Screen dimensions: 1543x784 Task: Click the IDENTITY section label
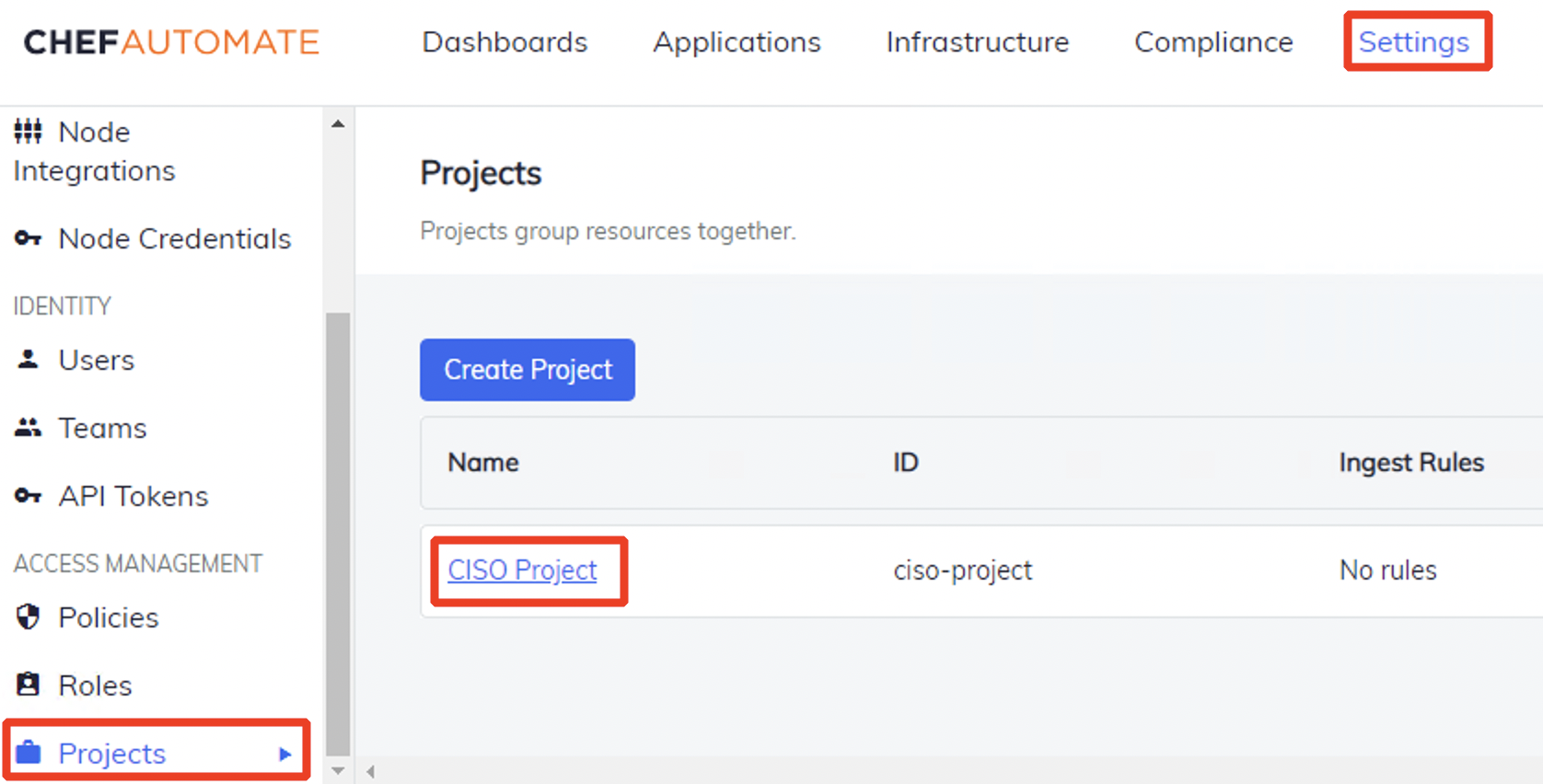click(63, 306)
